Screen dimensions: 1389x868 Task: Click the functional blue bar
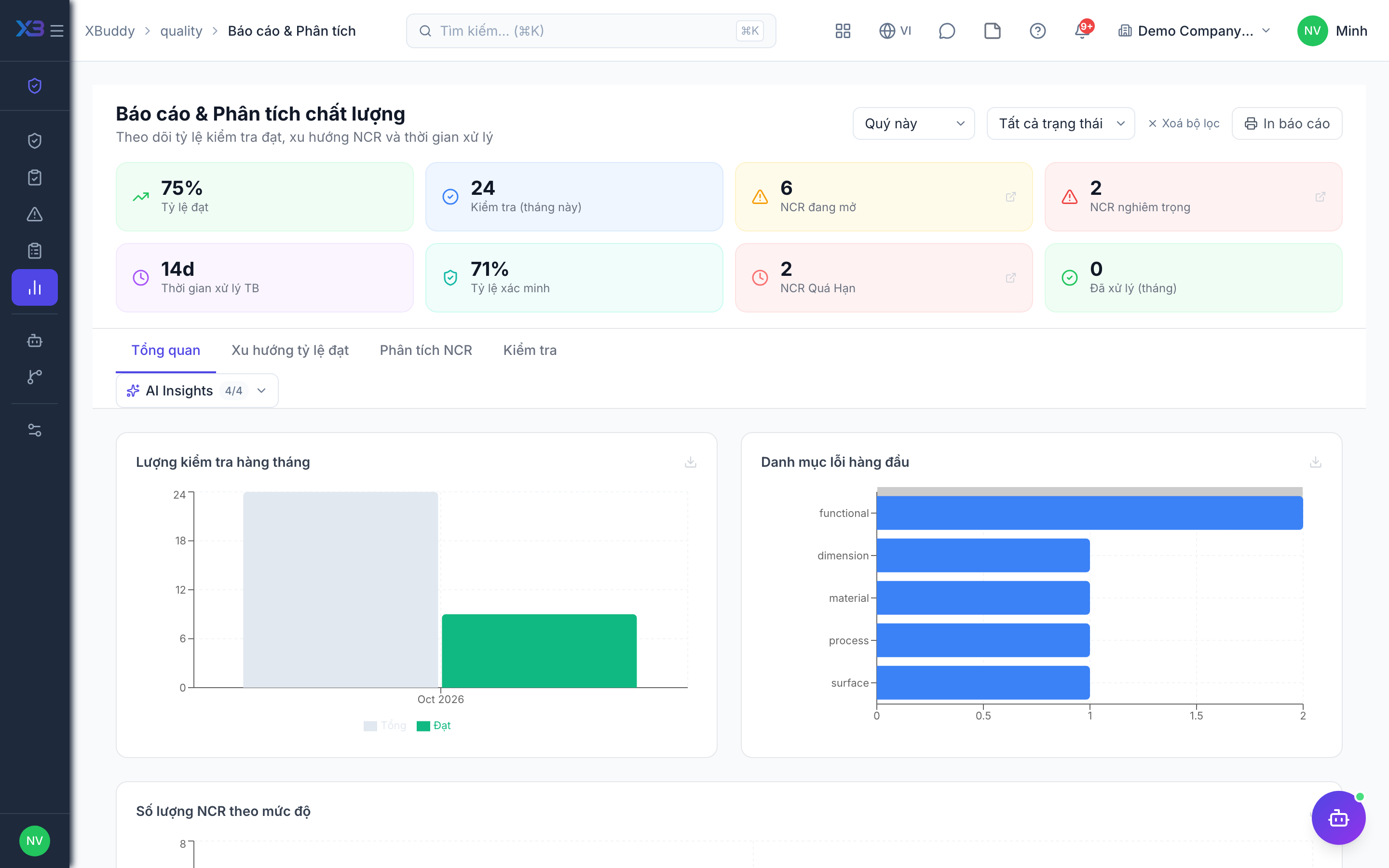tap(1089, 513)
